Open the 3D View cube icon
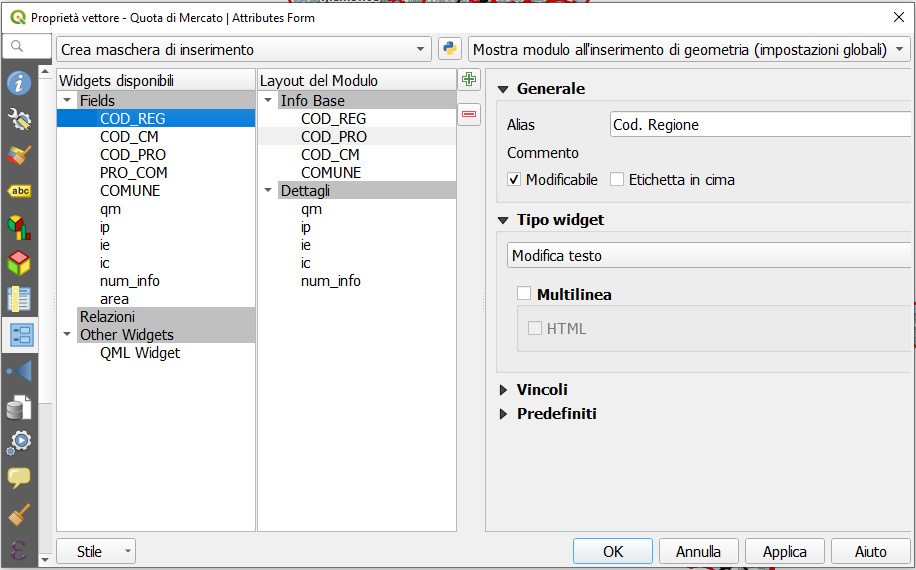Viewport: 916px width, 570px height. tap(19, 263)
